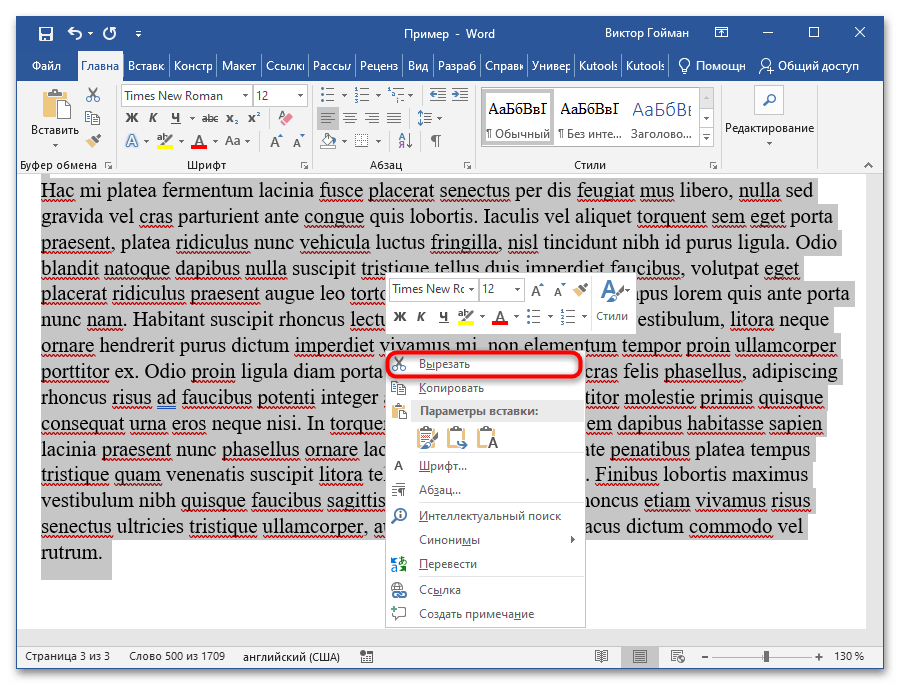The image size is (900, 685).
Task: Increase font size in the ribbon
Action: (x=276, y=141)
